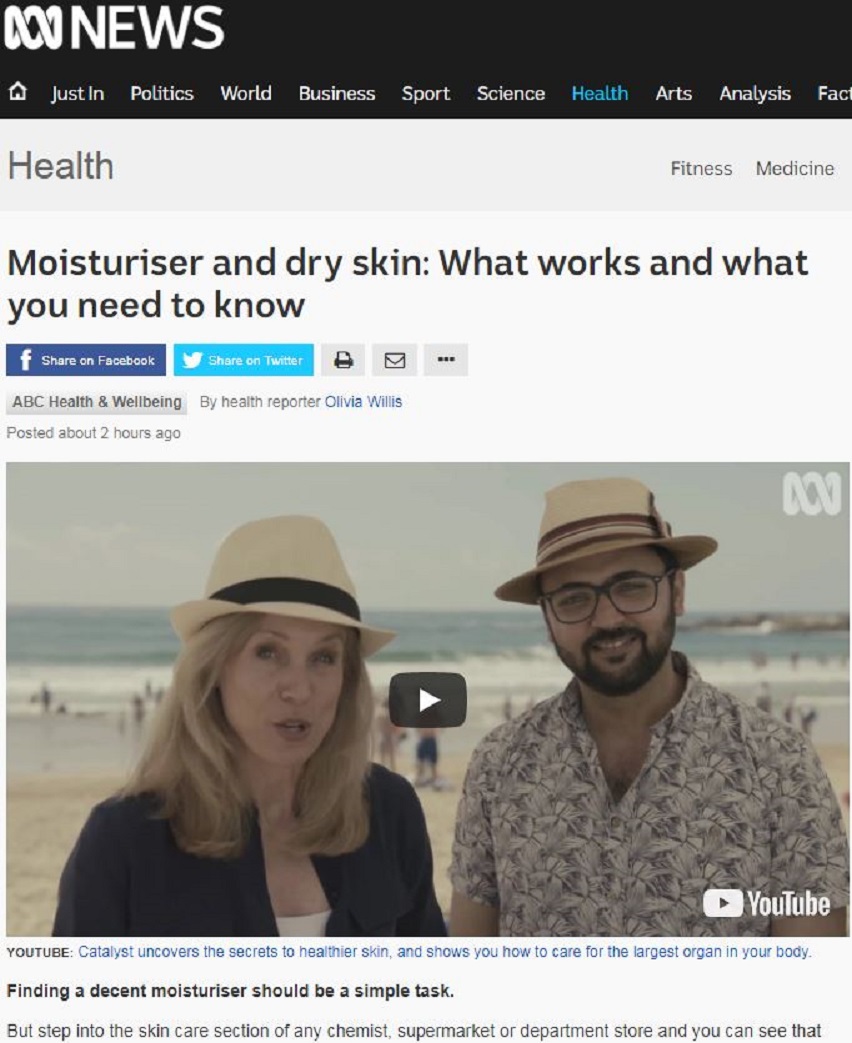Open Olivia Willis author link
The height and width of the screenshot is (1043, 852).
(x=363, y=402)
